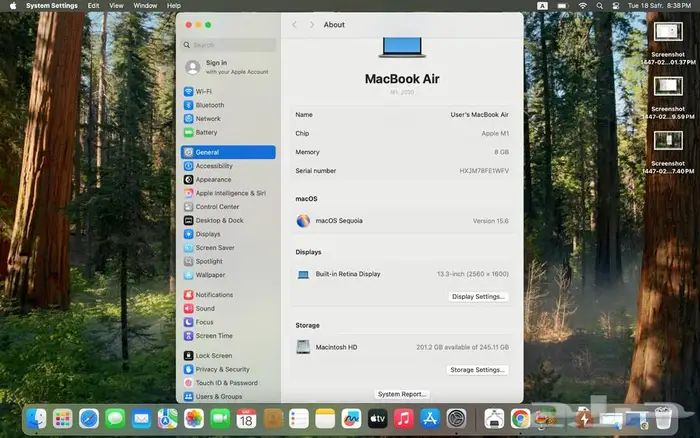This screenshot has width=700, height=438.
Task: Click the System Report button
Action: 402,394
